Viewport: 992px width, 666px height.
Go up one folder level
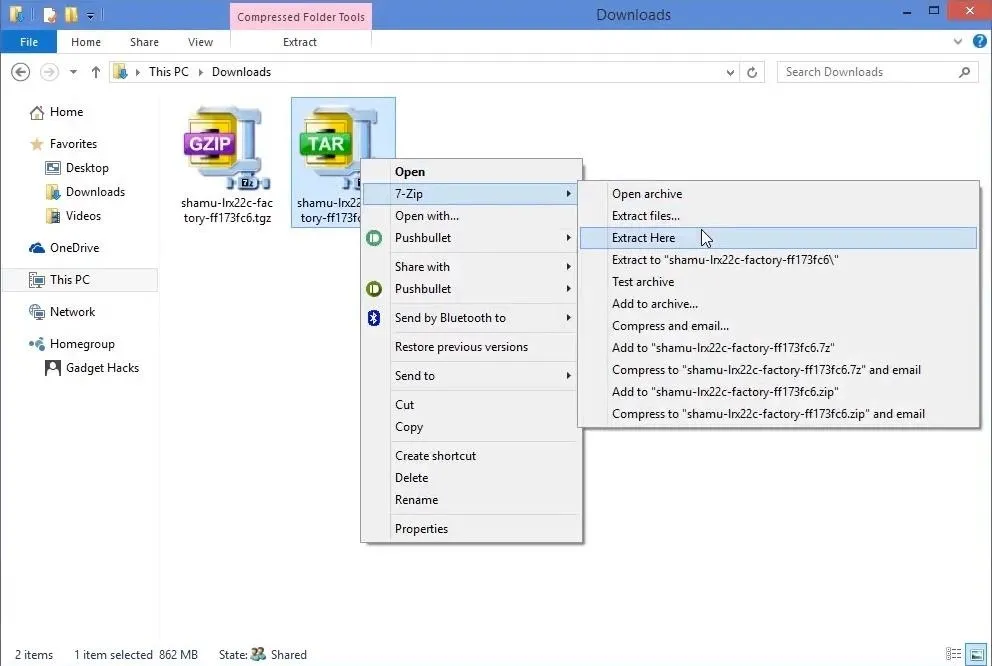[96, 72]
